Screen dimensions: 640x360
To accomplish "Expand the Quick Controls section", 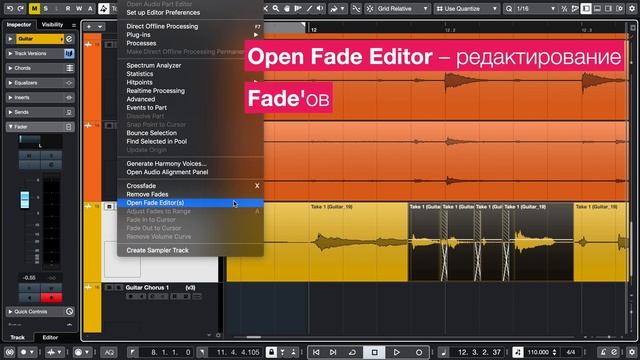I will tap(11, 311).
